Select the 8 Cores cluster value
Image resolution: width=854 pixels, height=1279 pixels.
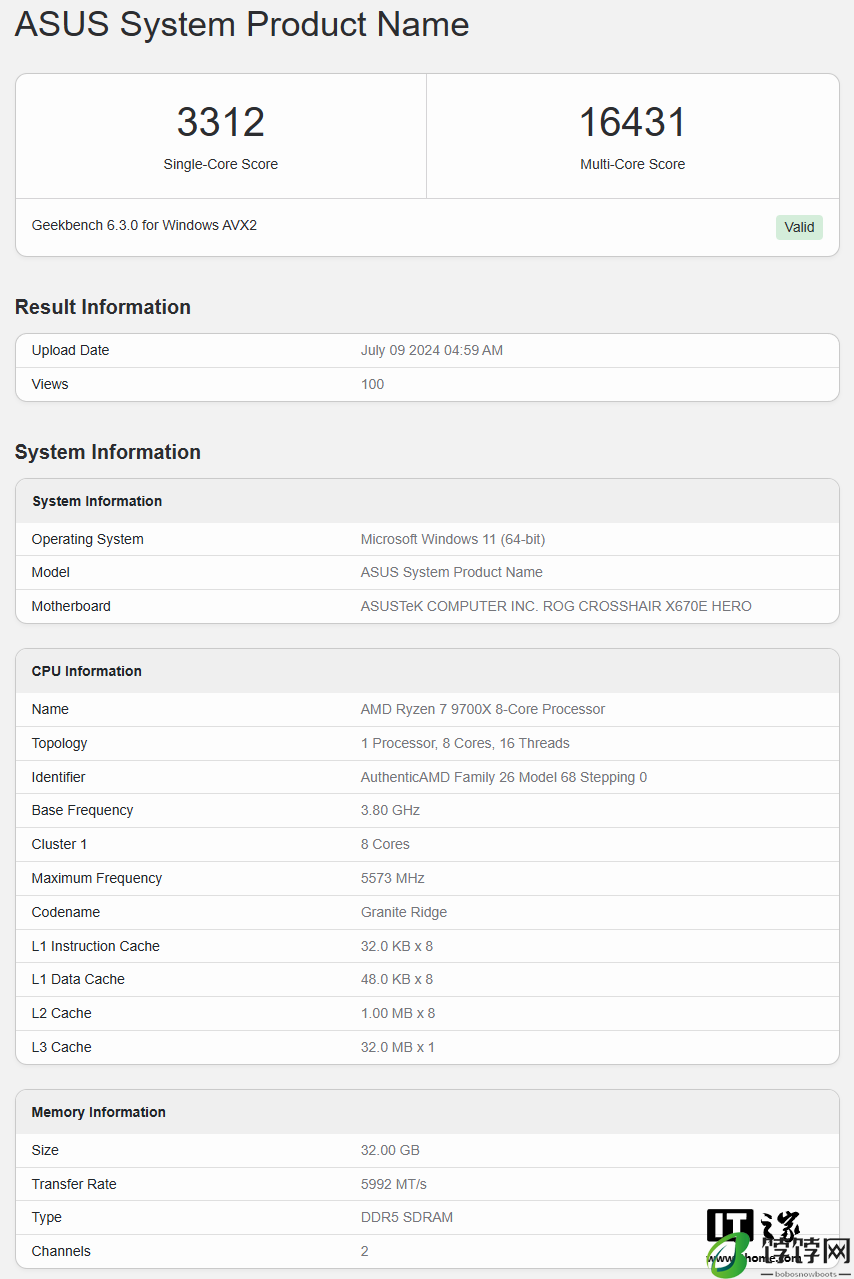point(385,844)
